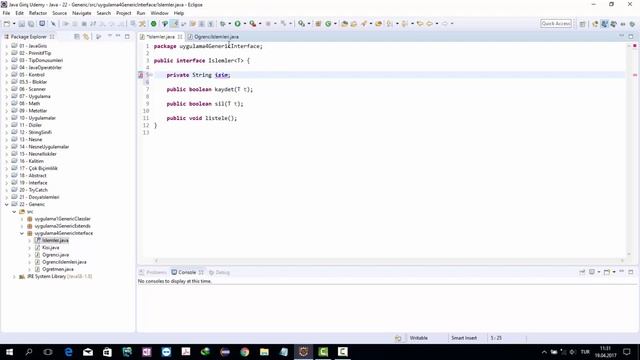This screenshot has height=360, width=640.
Task: Collapse the src folder node
Action: click(x=14, y=212)
